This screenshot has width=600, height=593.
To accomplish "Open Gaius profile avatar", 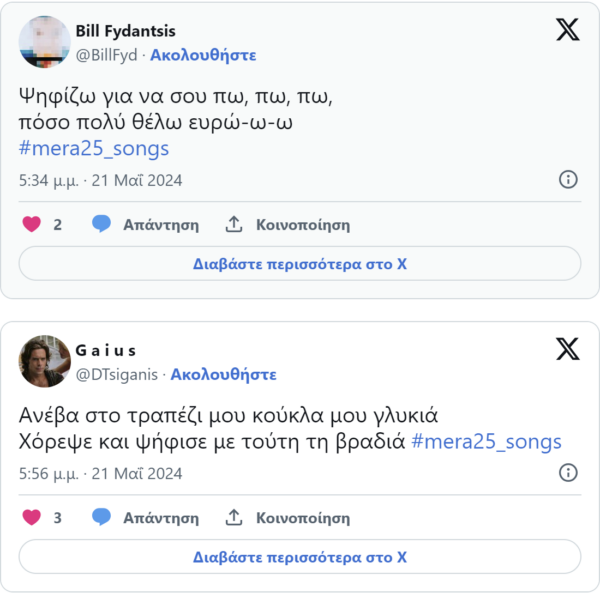I will [x=44, y=361].
